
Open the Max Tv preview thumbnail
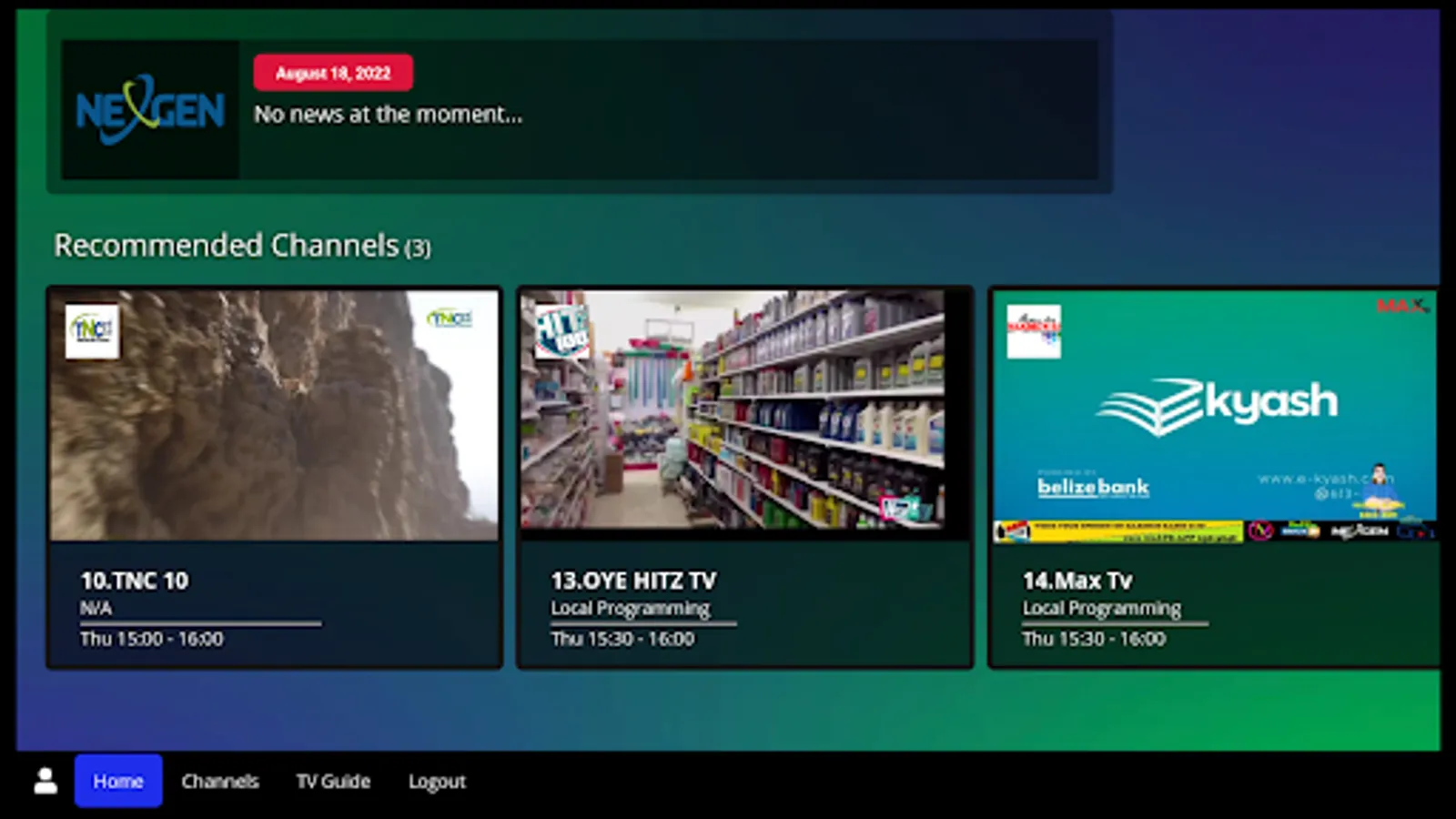click(1215, 415)
